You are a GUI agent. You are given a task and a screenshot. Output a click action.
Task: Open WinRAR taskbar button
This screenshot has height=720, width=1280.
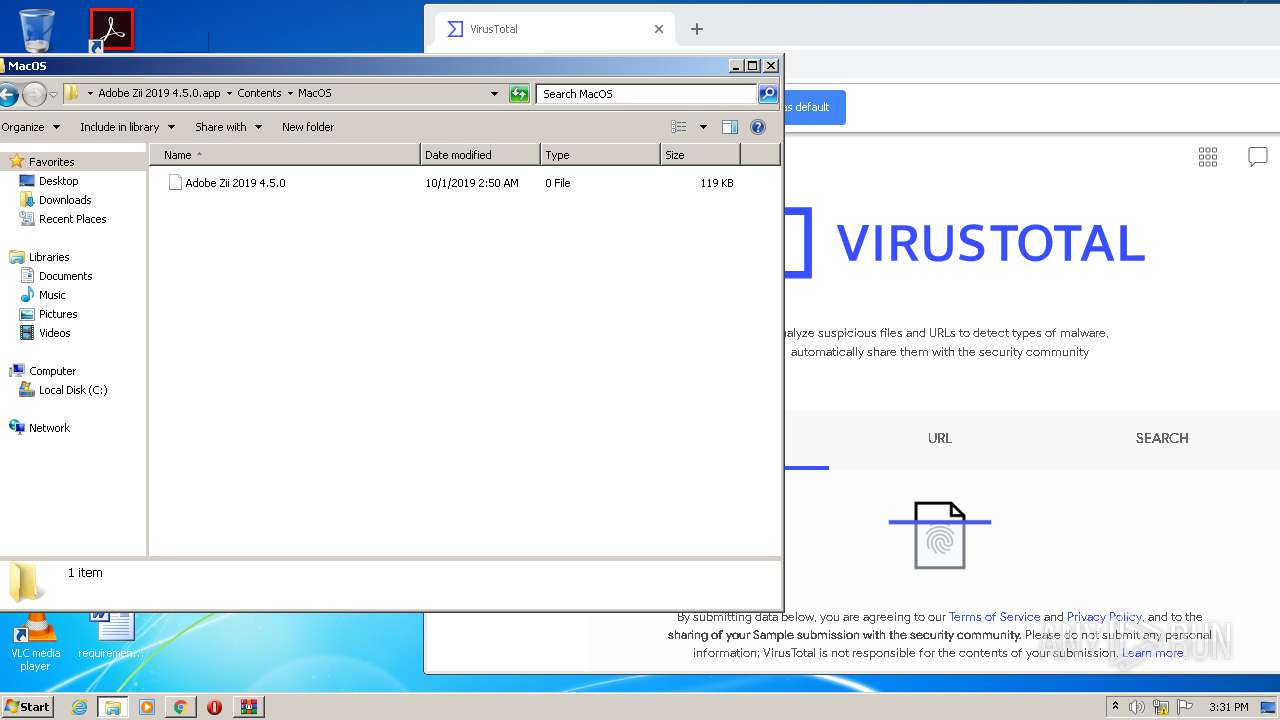(x=248, y=707)
